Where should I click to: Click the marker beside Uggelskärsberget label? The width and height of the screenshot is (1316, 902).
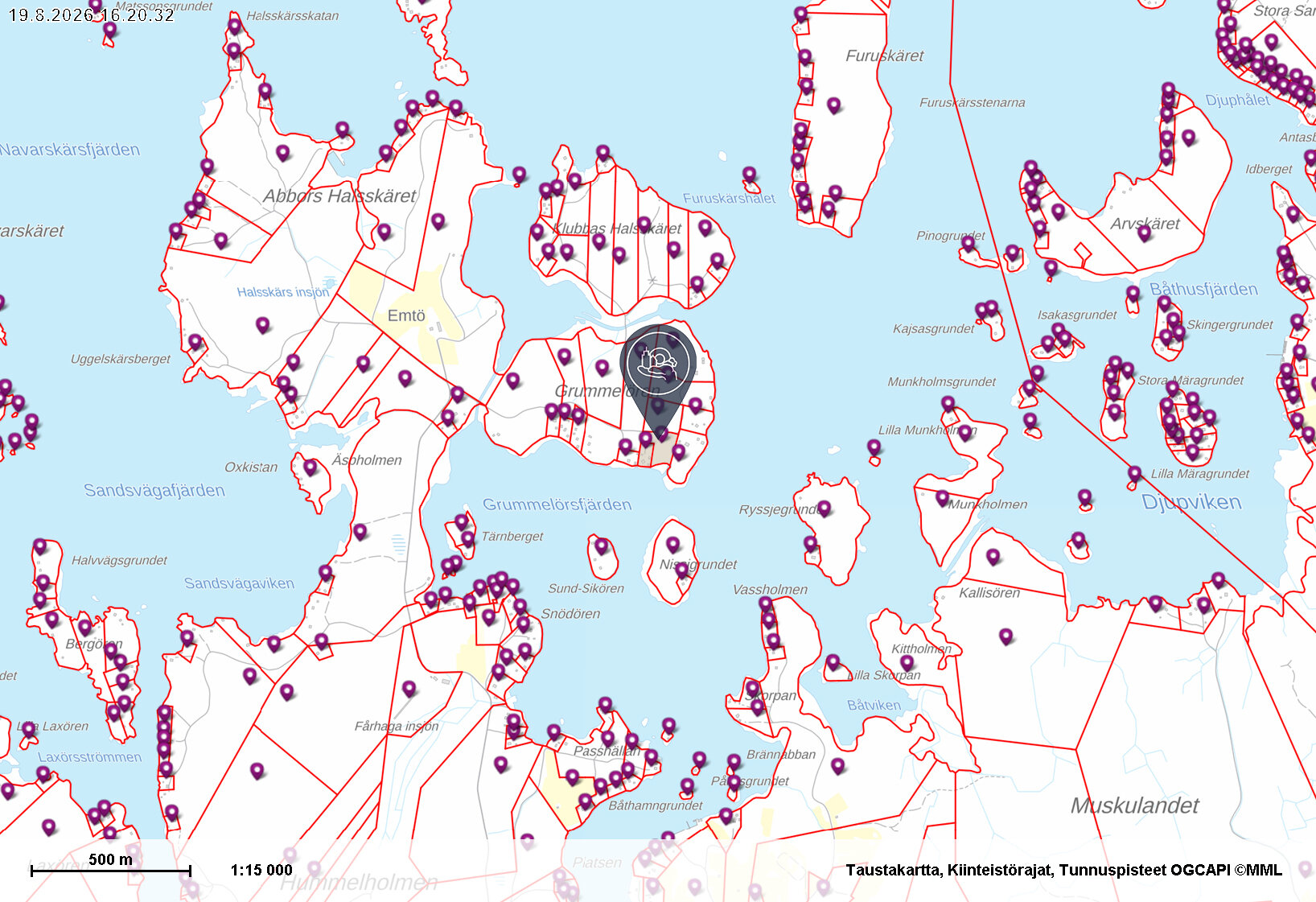click(195, 342)
